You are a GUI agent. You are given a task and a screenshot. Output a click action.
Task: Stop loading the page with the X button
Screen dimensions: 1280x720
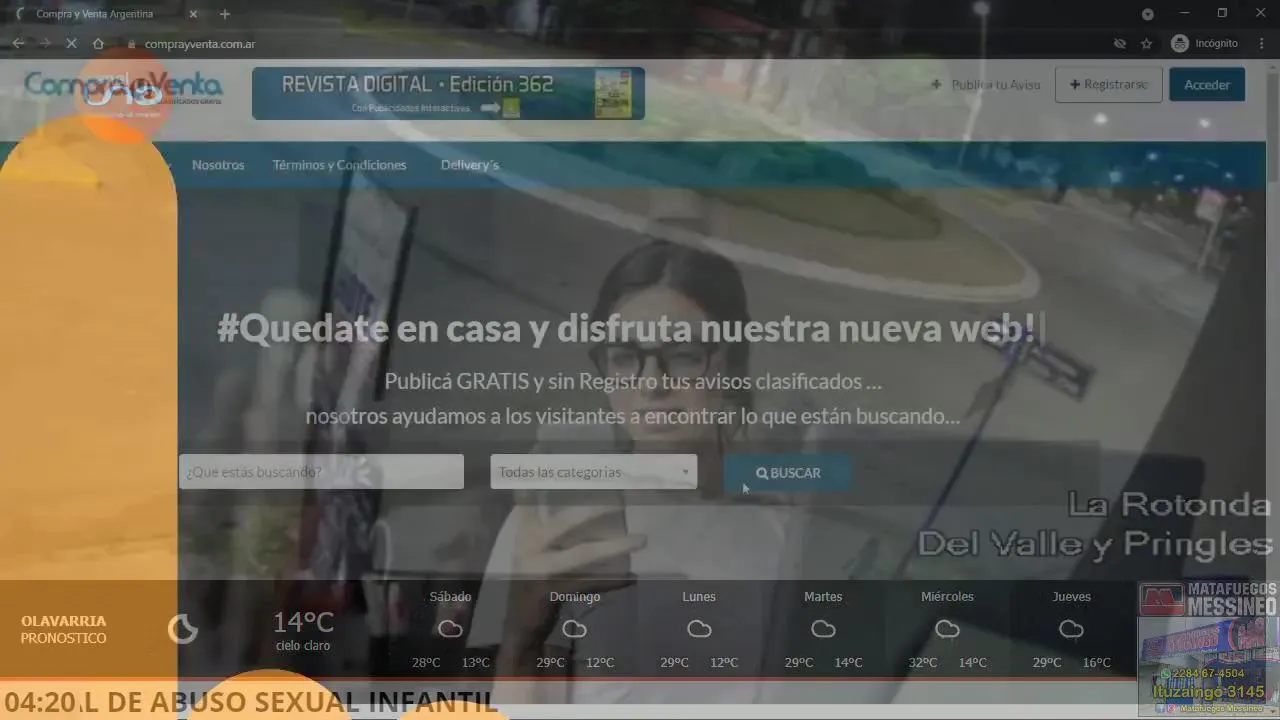pos(71,44)
